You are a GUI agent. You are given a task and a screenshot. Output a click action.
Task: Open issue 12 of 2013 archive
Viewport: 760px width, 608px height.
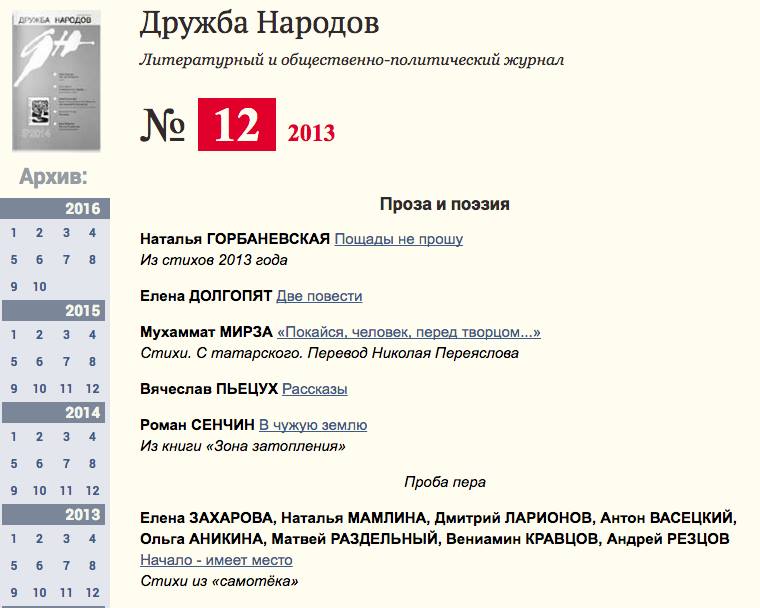92,592
